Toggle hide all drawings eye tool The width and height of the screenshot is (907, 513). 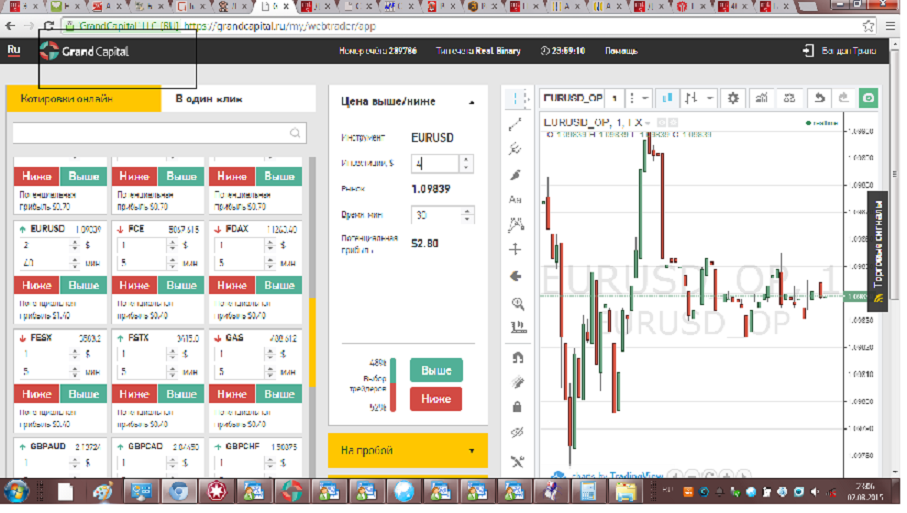tap(516, 433)
